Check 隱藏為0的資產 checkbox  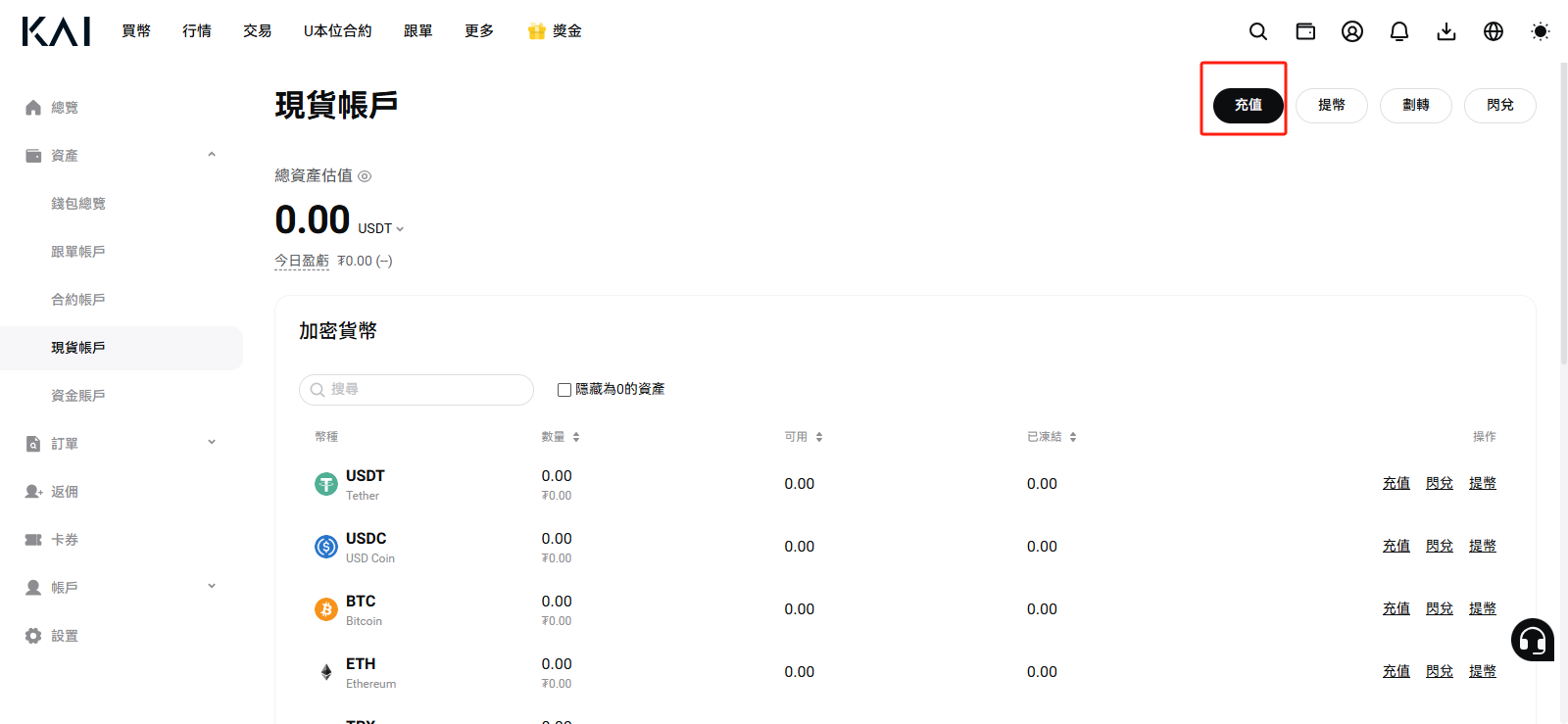(x=564, y=390)
